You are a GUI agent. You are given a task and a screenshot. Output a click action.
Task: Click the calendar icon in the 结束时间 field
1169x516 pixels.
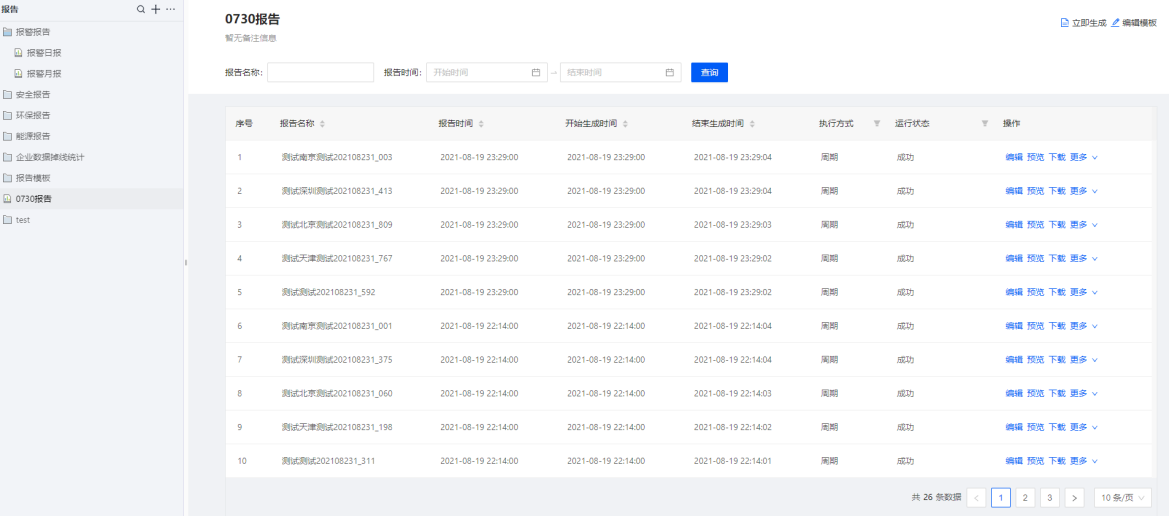coord(669,73)
